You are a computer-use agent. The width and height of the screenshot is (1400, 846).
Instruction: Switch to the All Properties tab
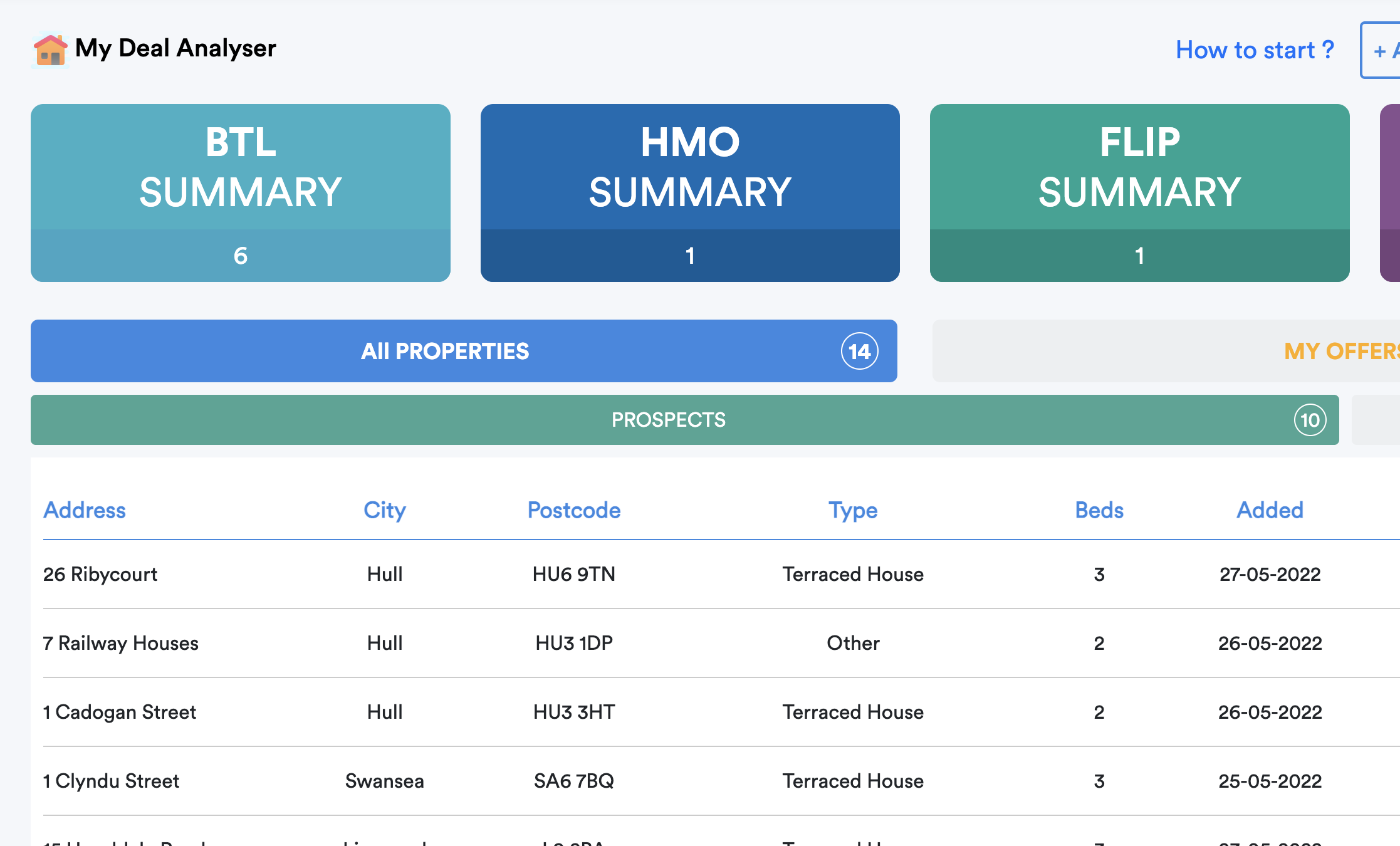[445, 351]
